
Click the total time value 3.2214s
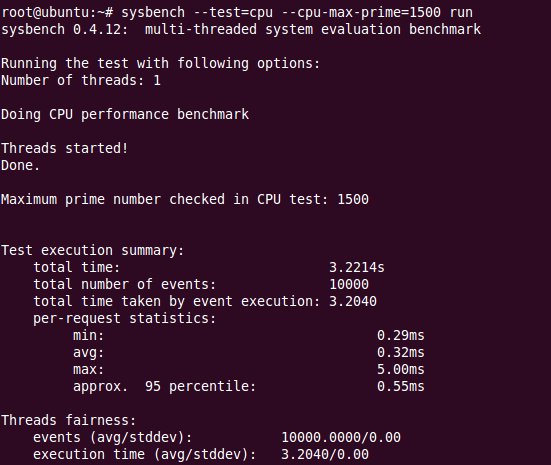pyautogui.click(x=357, y=267)
